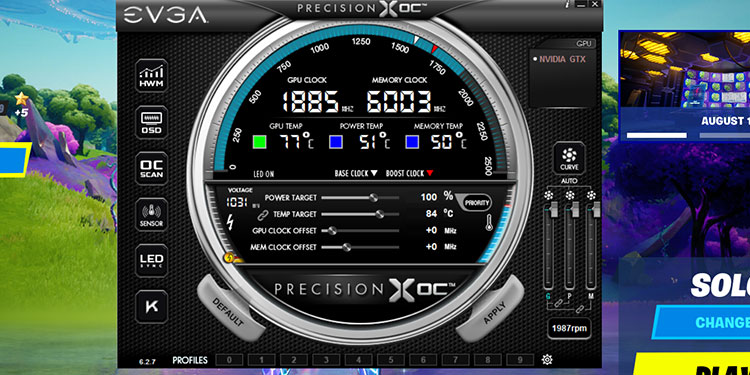Open the SENSOR panel icon
Screen dimensions: 750x375
coord(152,215)
